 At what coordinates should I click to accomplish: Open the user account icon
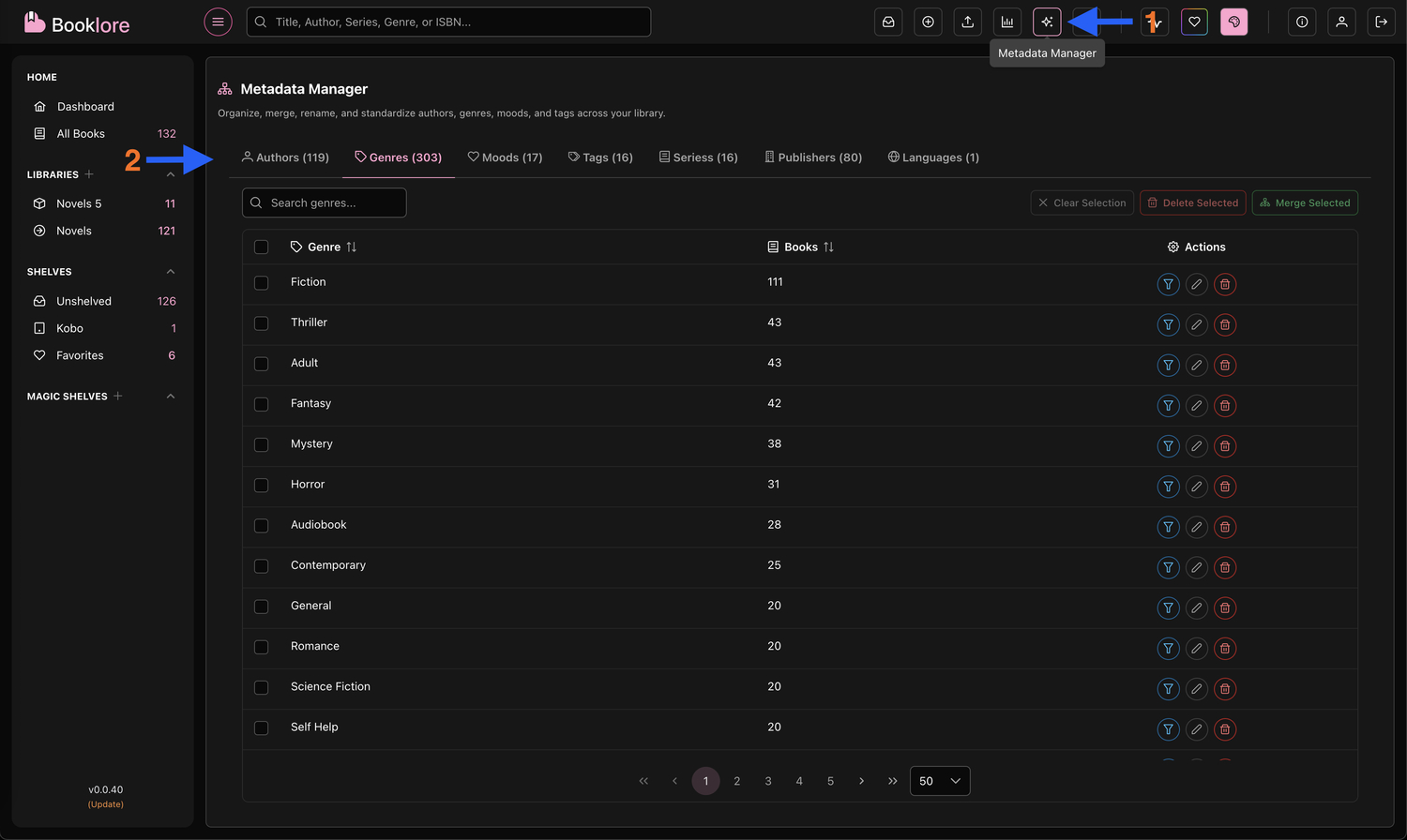(1341, 22)
